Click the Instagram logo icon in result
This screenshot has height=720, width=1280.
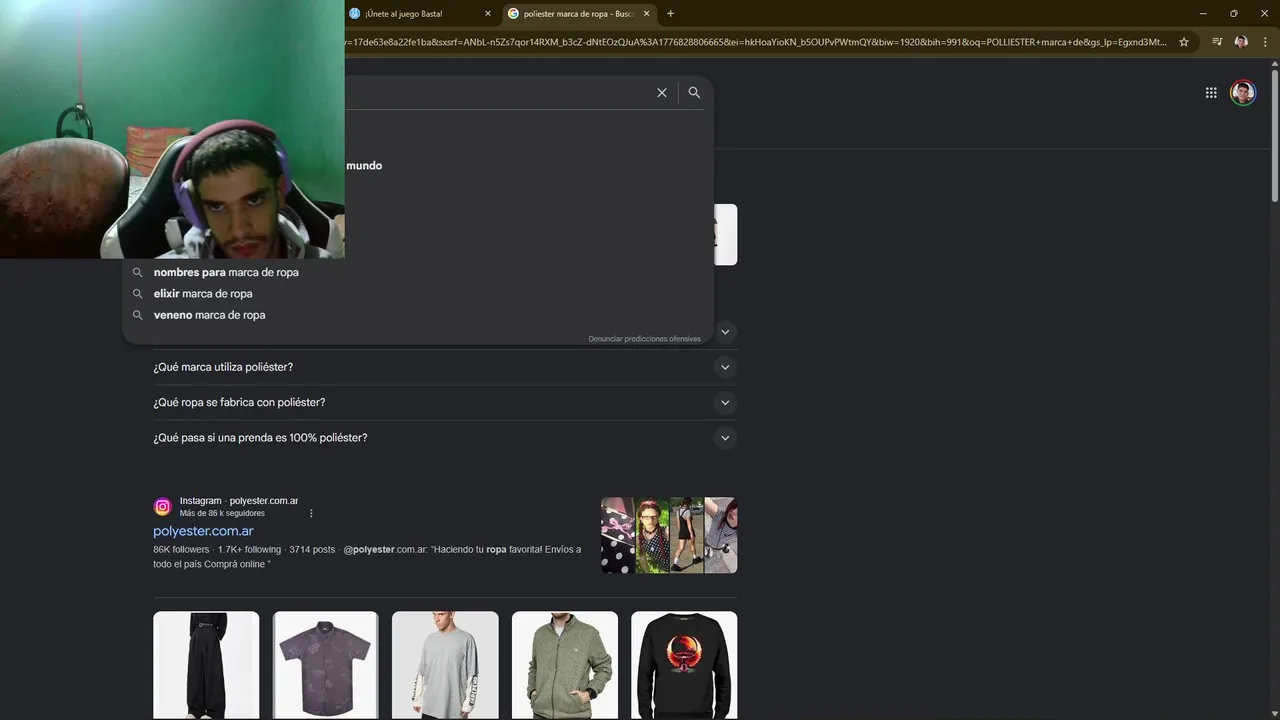(x=163, y=507)
